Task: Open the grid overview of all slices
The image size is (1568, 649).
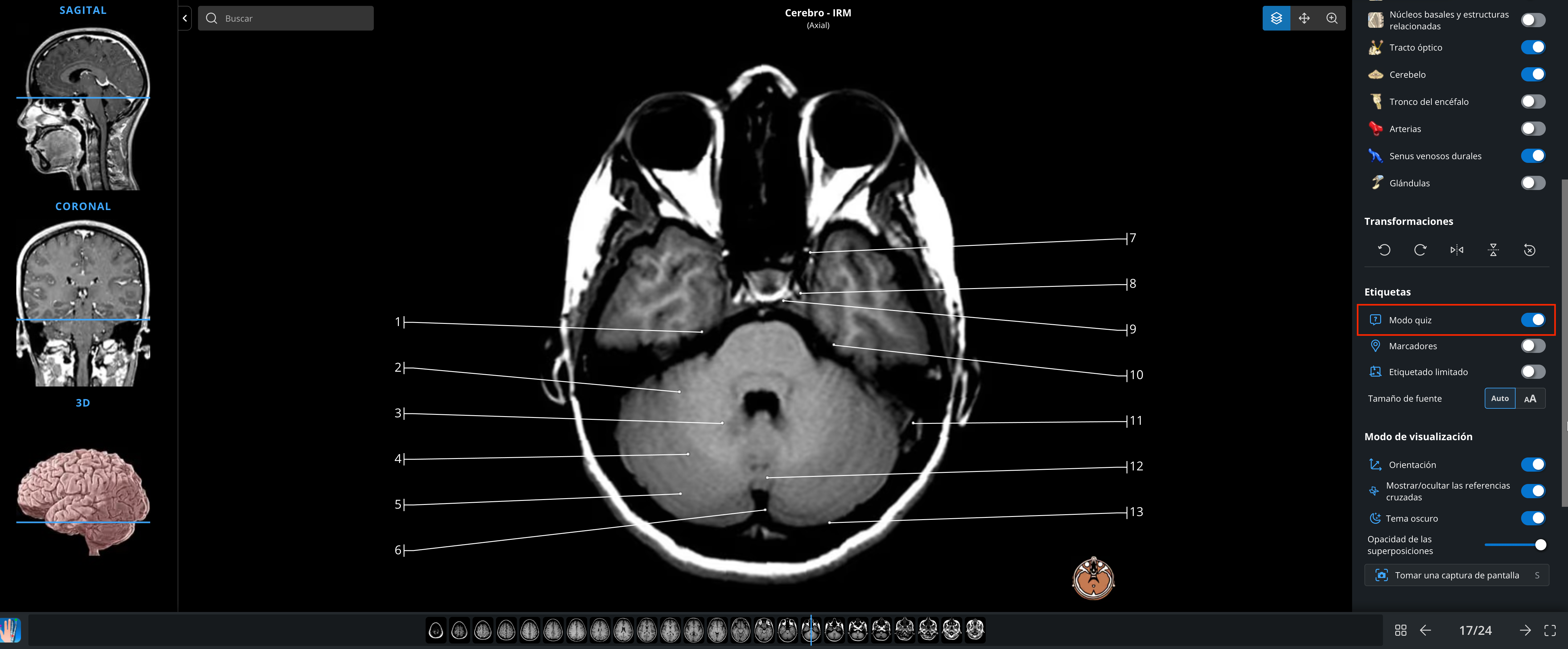Action: coord(1401,630)
